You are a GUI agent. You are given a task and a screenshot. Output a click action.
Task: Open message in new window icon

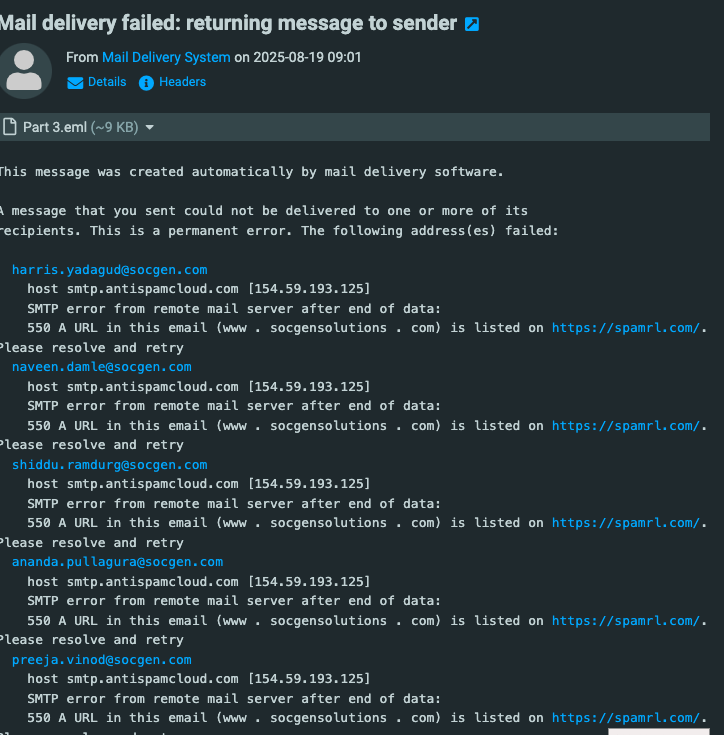[472, 24]
